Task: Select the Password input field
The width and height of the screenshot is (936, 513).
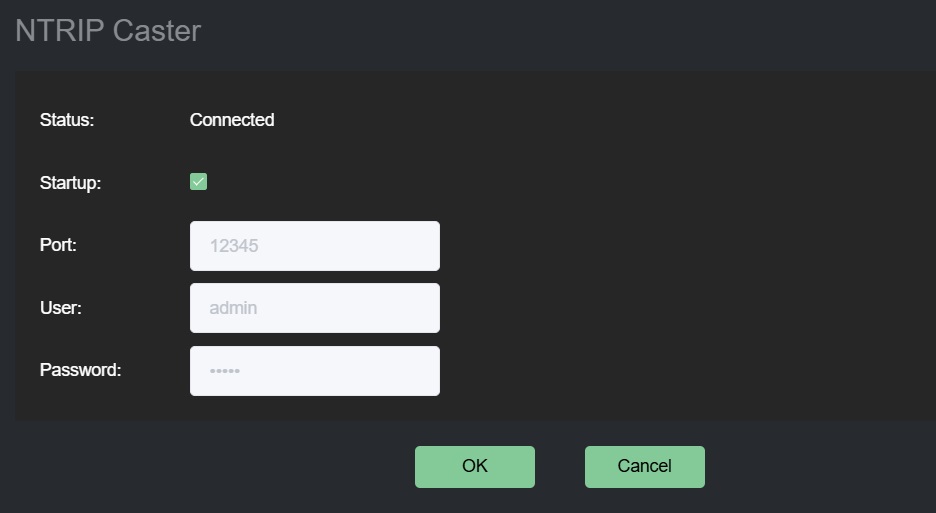Action: 314,371
